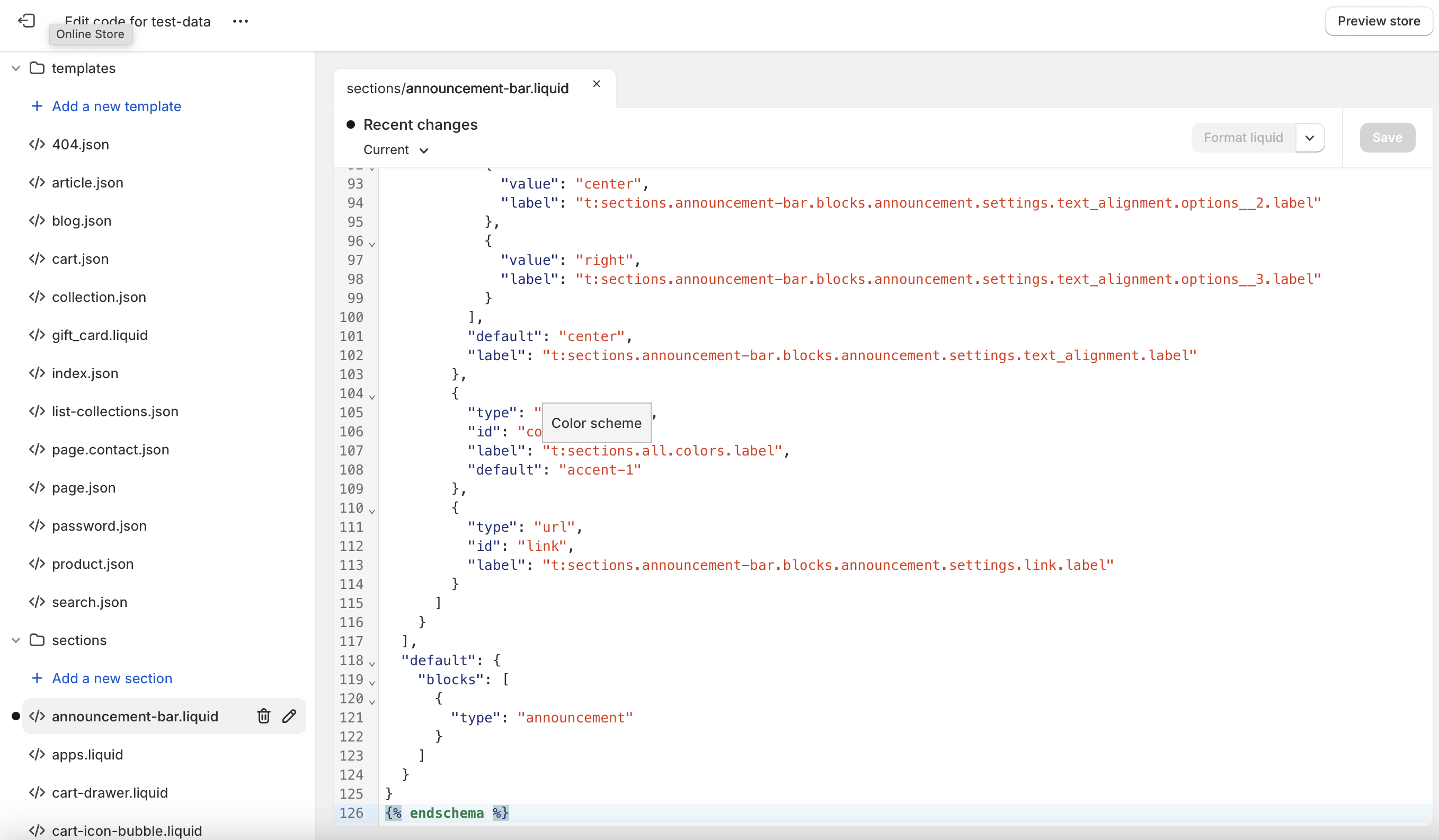Open the Format liquid dropdown arrow
This screenshot has height=840, width=1439.
[1309, 138]
